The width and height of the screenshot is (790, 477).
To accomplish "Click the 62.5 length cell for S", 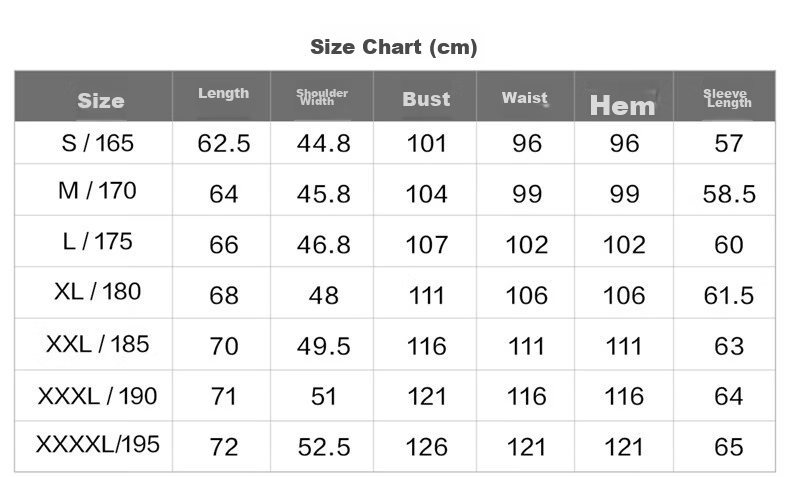I will 224,144.
